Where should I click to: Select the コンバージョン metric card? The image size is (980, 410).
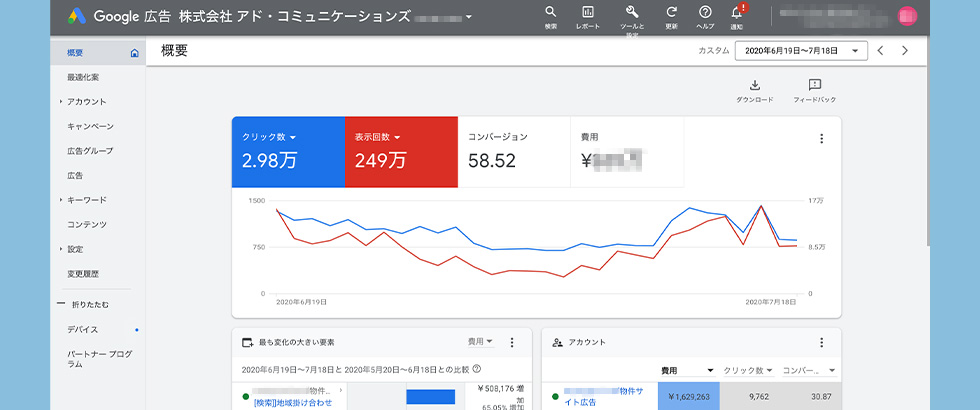[513, 151]
